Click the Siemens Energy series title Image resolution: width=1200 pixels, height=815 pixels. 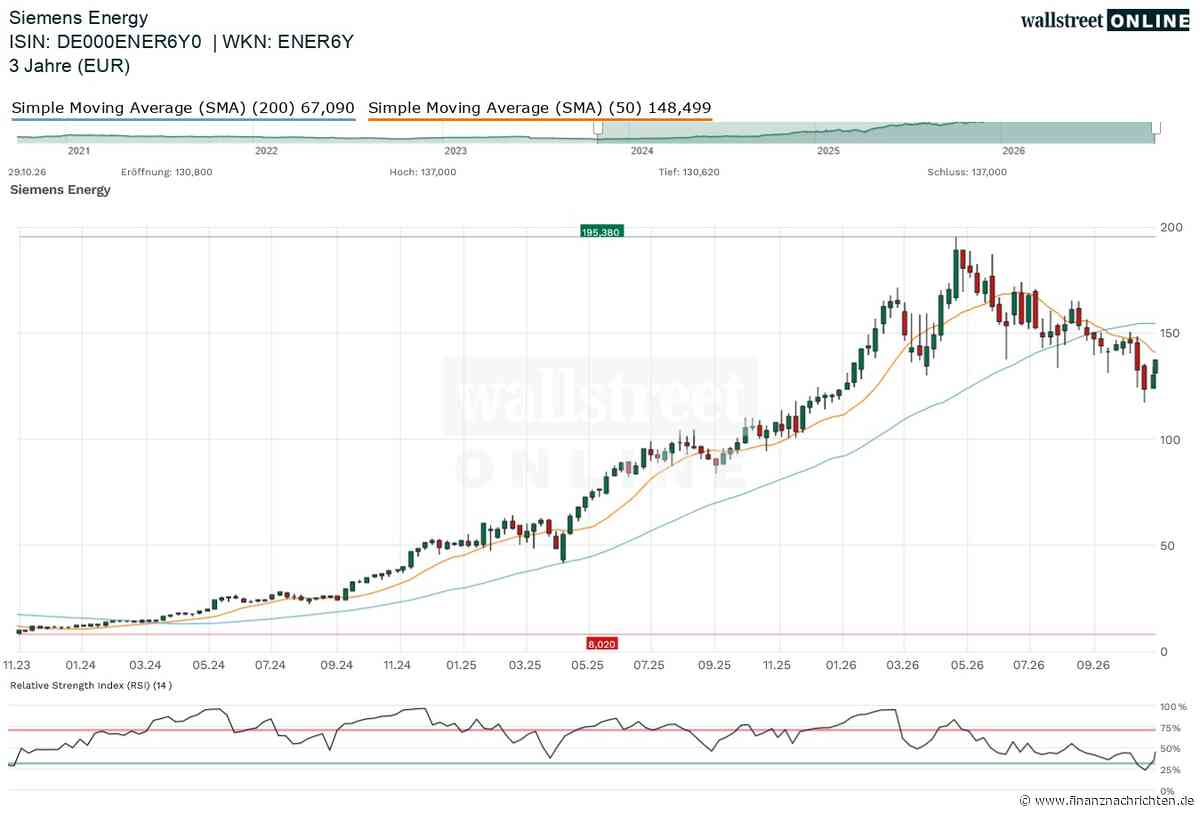pyautogui.click(x=60, y=190)
